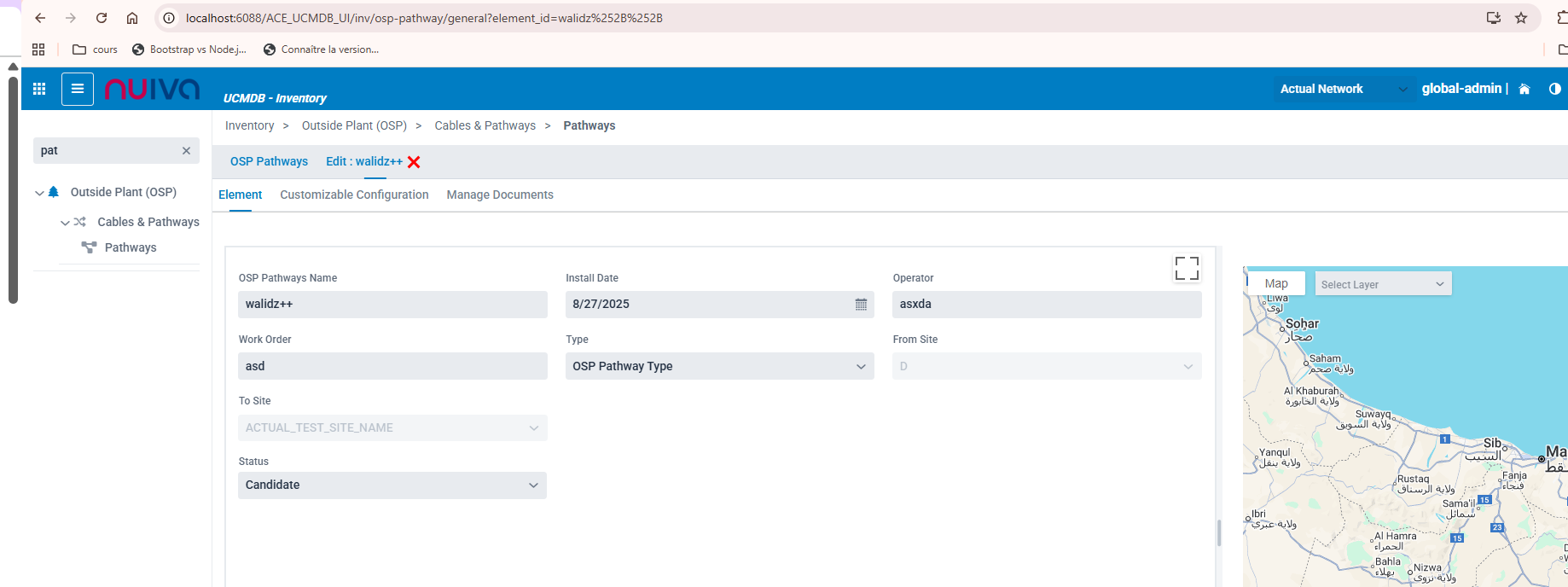The height and width of the screenshot is (587, 1568).
Task: Switch to Customizable Configuration tab
Action: pyautogui.click(x=354, y=195)
